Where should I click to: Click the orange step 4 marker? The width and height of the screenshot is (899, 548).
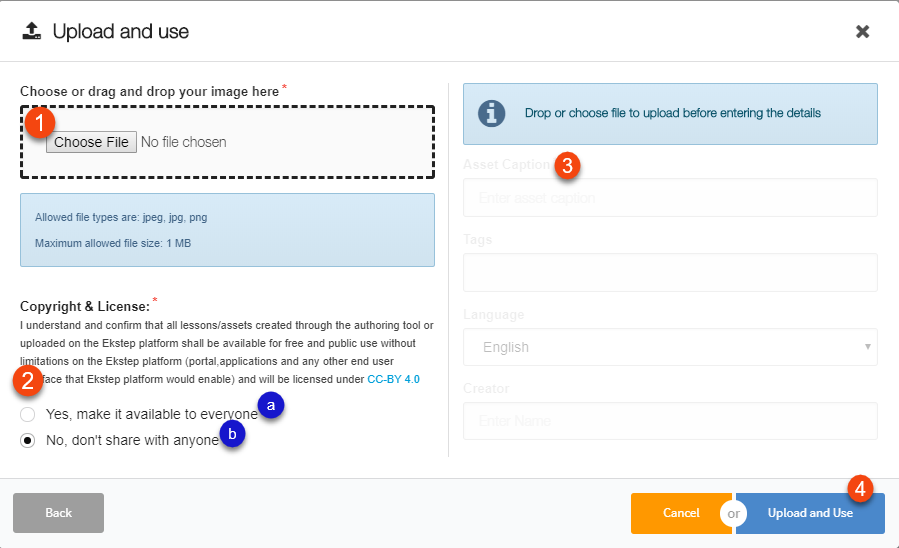860,488
